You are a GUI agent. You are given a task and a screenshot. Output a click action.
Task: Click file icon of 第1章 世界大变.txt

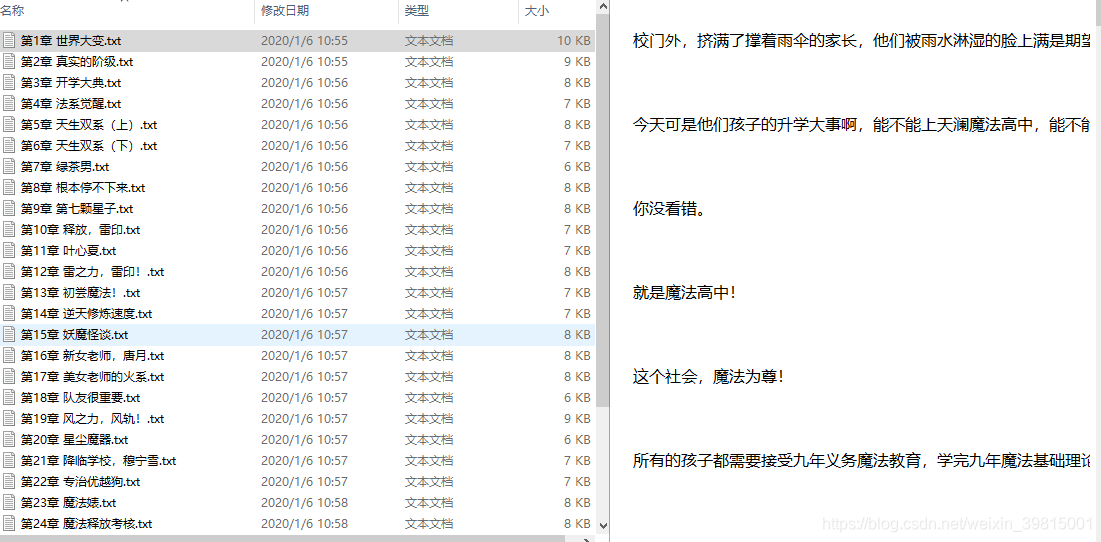[8, 41]
